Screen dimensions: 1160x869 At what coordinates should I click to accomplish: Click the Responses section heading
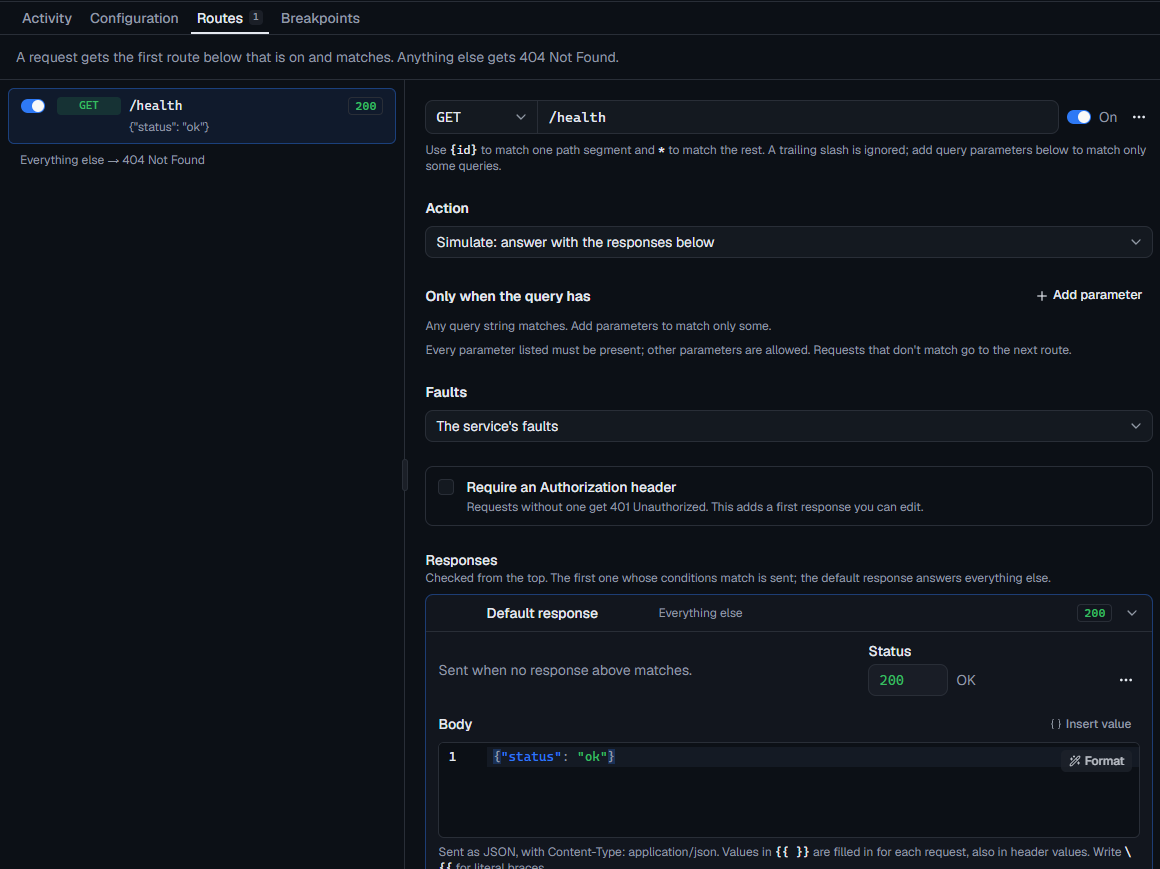(x=462, y=560)
